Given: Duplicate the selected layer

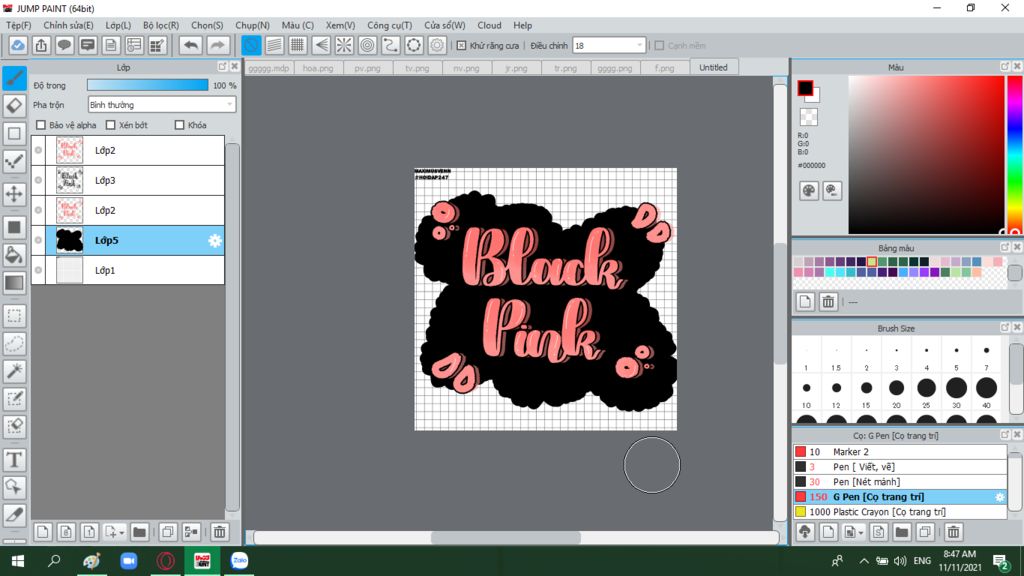Looking at the screenshot, I should pyautogui.click(x=167, y=532).
